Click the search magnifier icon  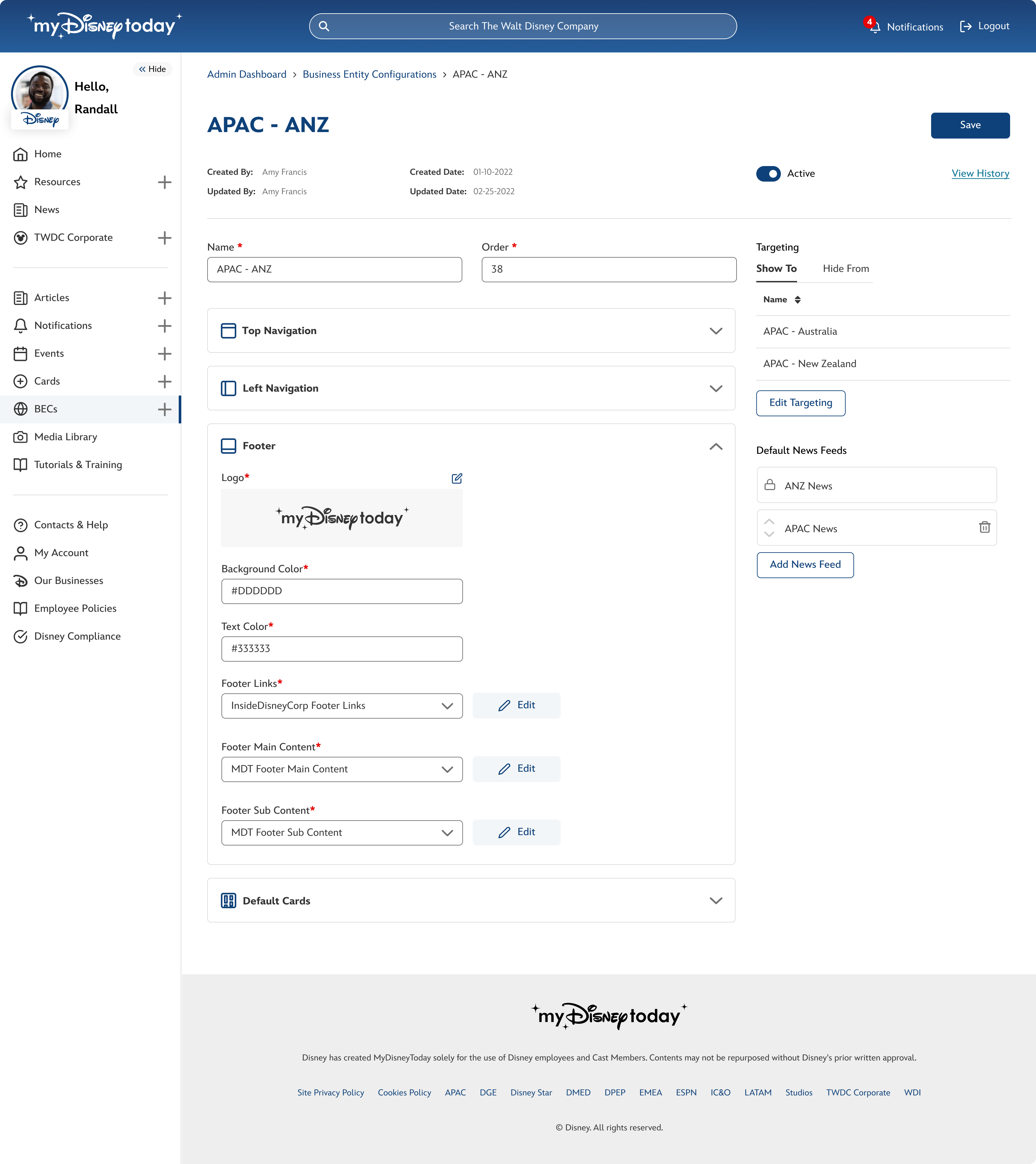pyautogui.click(x=324, y=26)
